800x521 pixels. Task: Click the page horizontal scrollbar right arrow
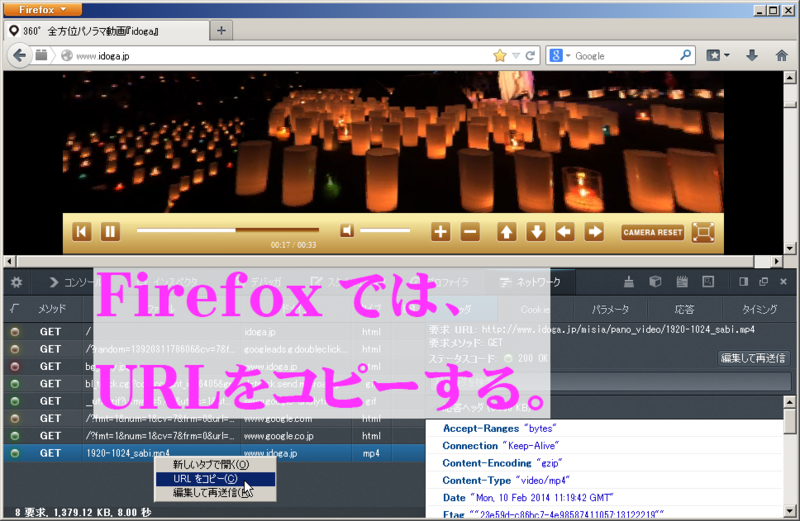[777, 261]
